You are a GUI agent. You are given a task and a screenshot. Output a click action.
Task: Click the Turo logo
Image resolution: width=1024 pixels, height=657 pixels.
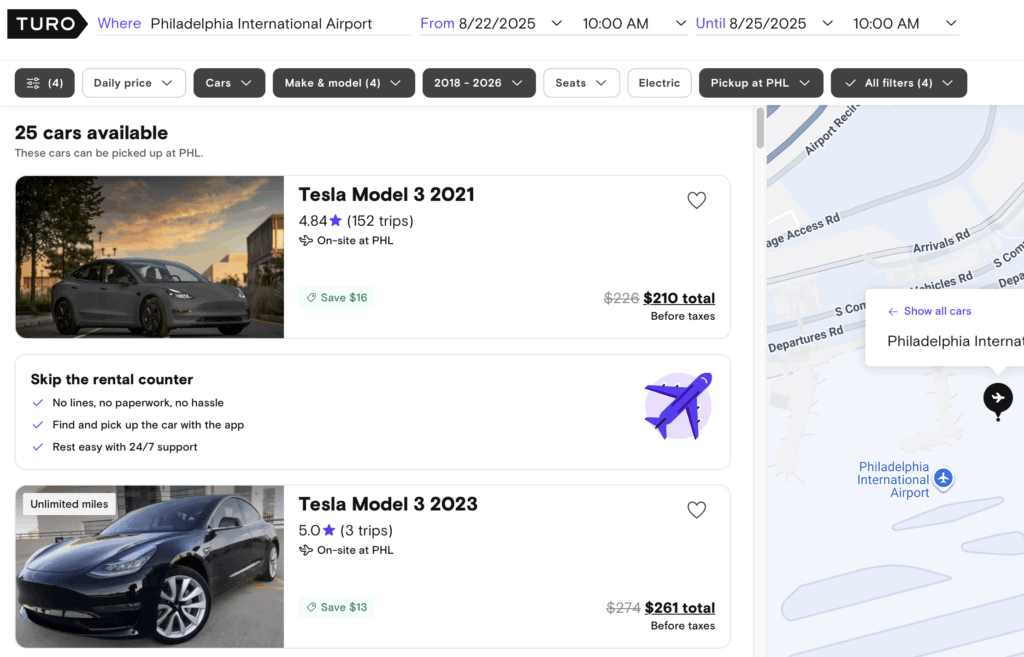tap(47, 24)
